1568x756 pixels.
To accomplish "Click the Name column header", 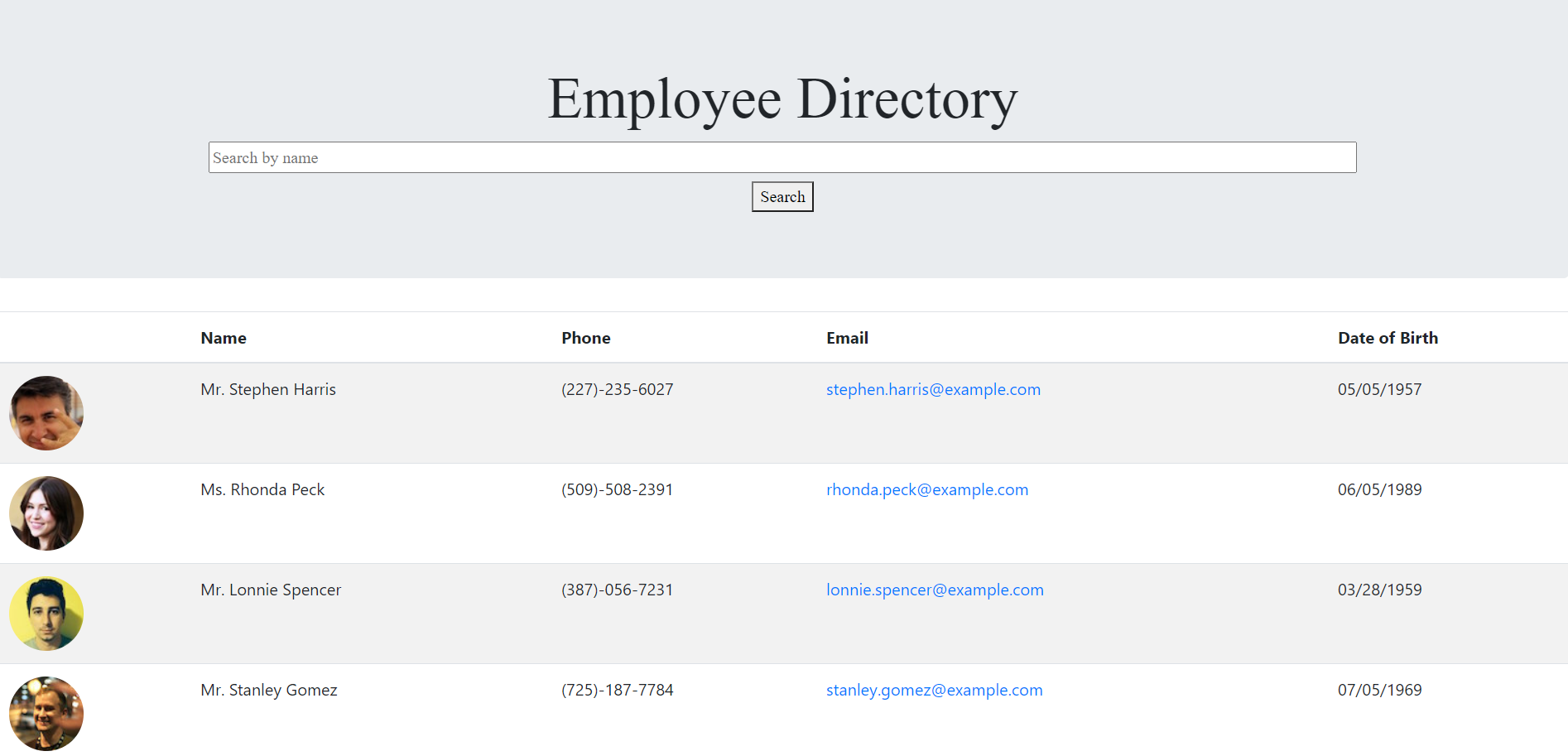I will click(223, 337).
